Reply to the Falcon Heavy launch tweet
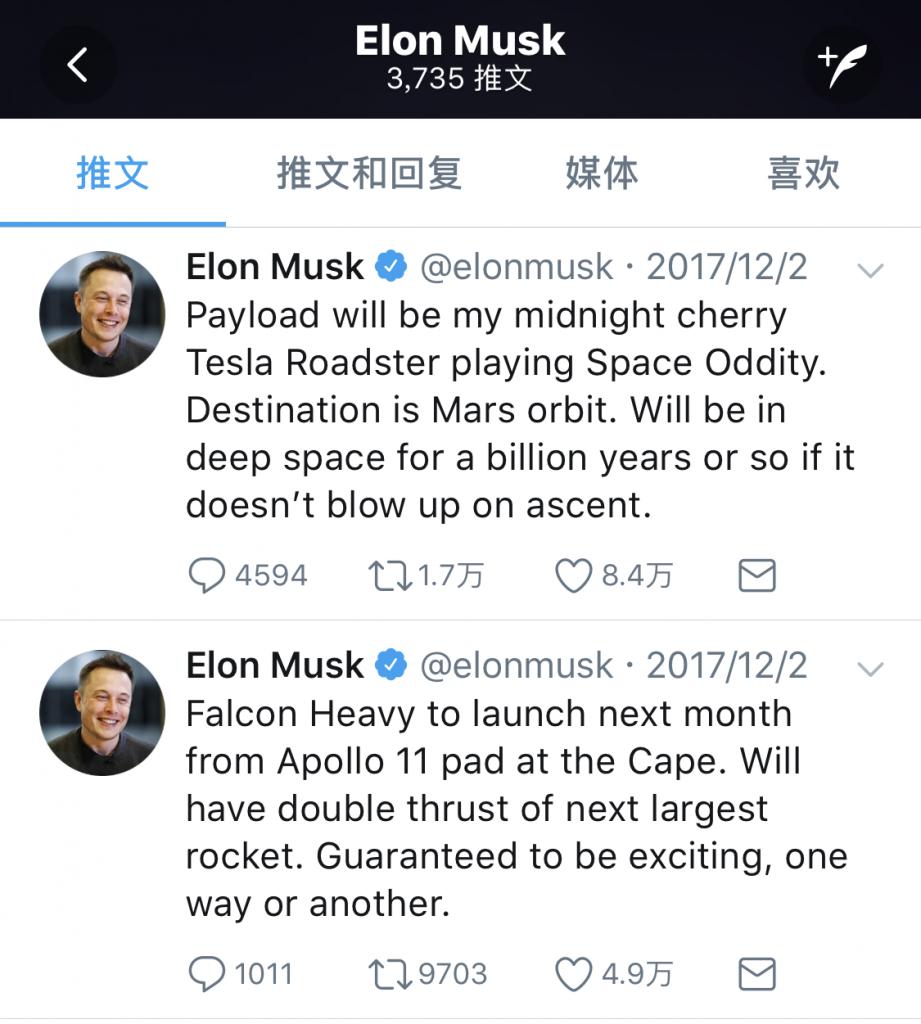 coord(206,974)
